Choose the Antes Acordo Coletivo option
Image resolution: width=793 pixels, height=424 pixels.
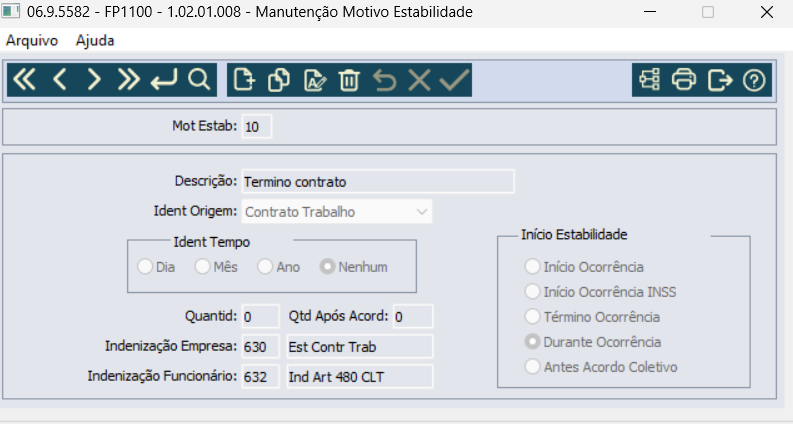pyautogui.click(x=532, y=367)
